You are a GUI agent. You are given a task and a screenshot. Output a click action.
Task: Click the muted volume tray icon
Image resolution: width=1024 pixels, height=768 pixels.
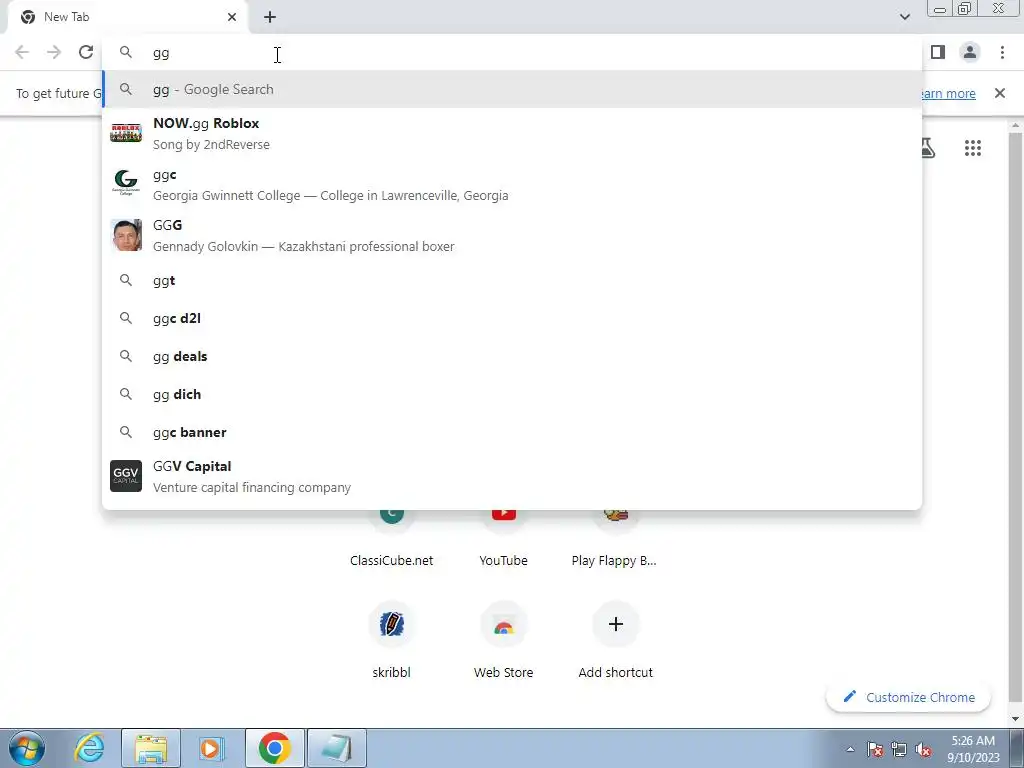coord(923,749)
